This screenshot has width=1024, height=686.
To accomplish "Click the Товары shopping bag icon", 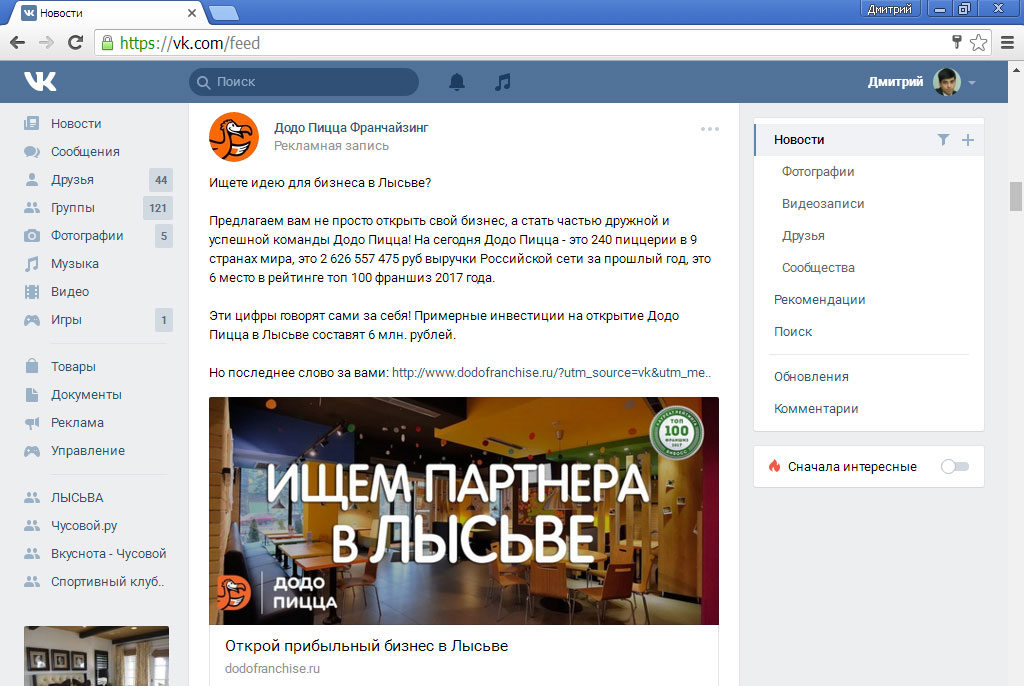I will (31, 366).
